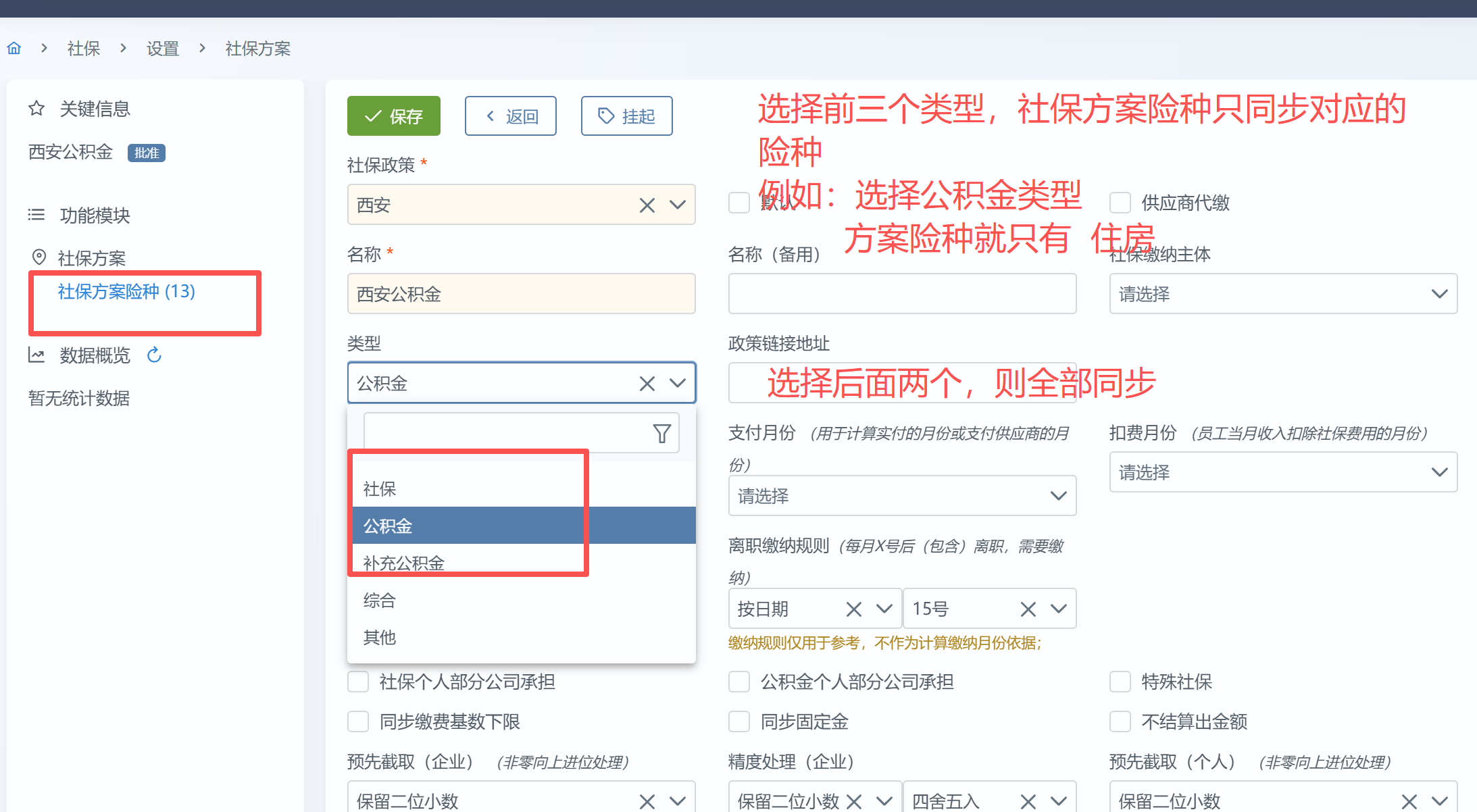Open the 支付月份 dropdown
Screen dimensions: 1477x812
point(901,496)
